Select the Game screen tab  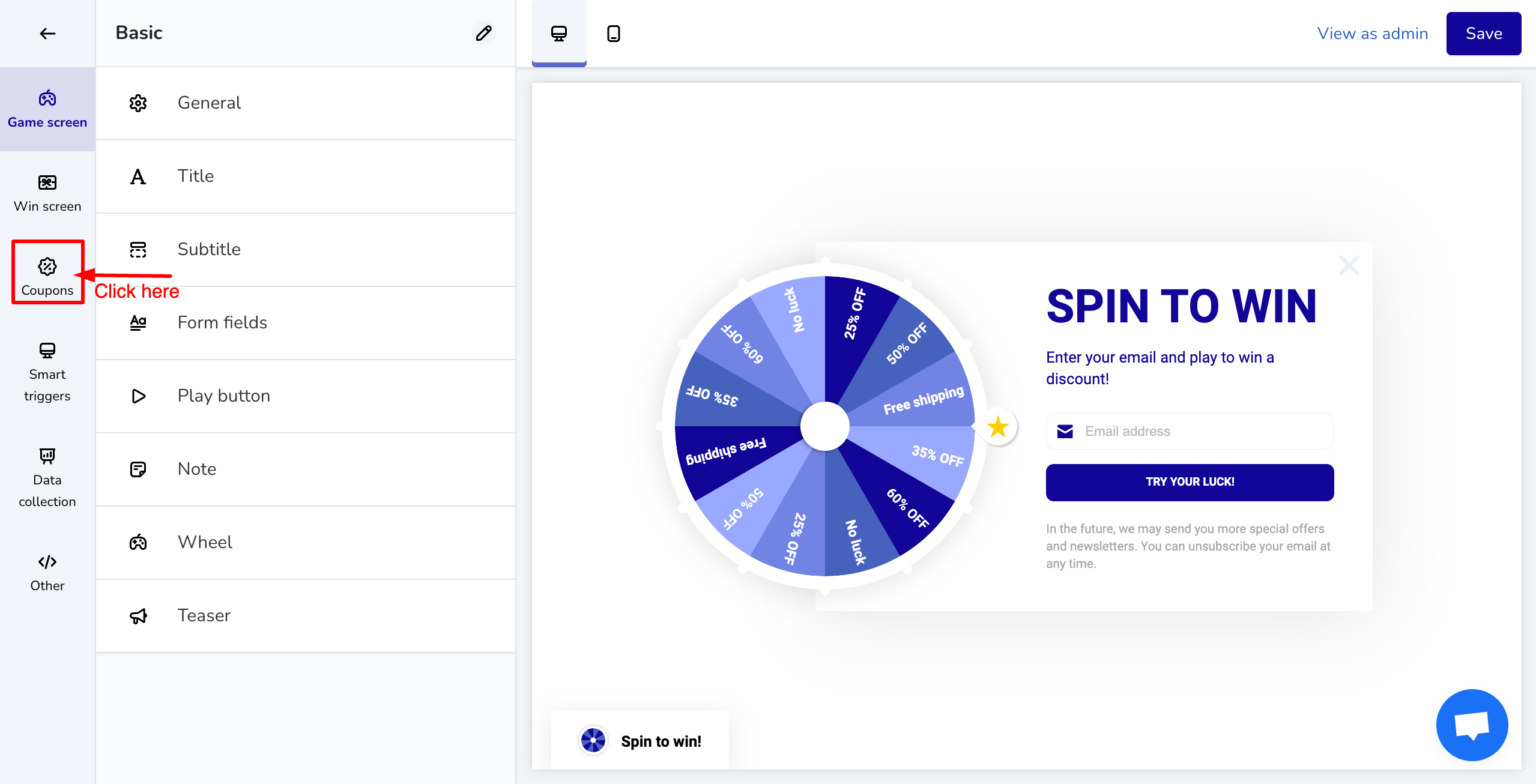47,109
